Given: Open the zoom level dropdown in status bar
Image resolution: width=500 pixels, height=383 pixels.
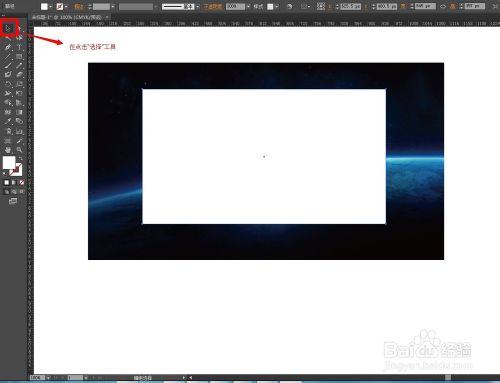Looking at the screenshot, I should [48, 378].
